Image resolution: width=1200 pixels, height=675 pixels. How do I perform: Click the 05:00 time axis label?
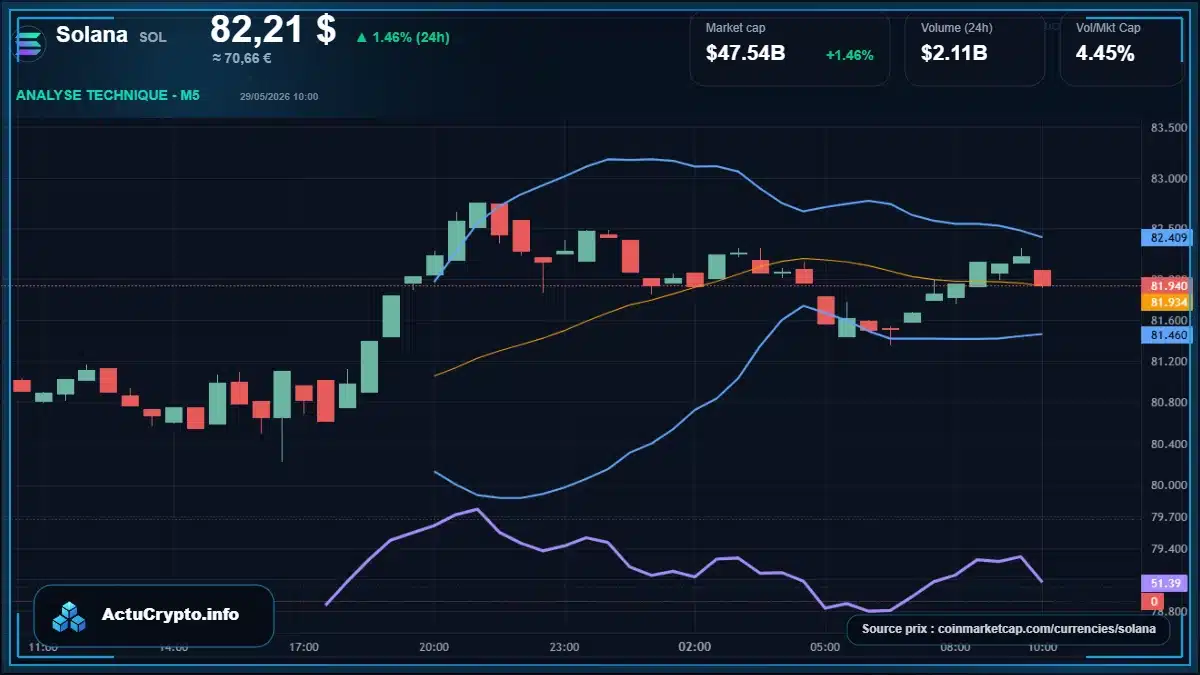pos(825,647)
